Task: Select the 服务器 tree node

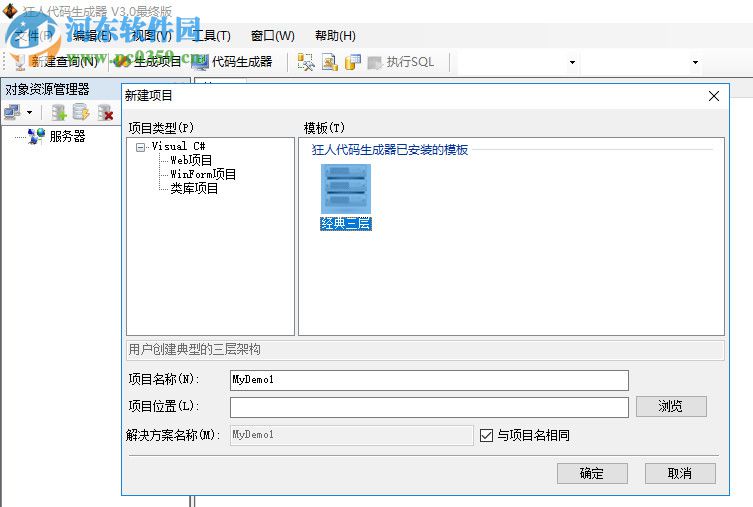Action: 67,136
